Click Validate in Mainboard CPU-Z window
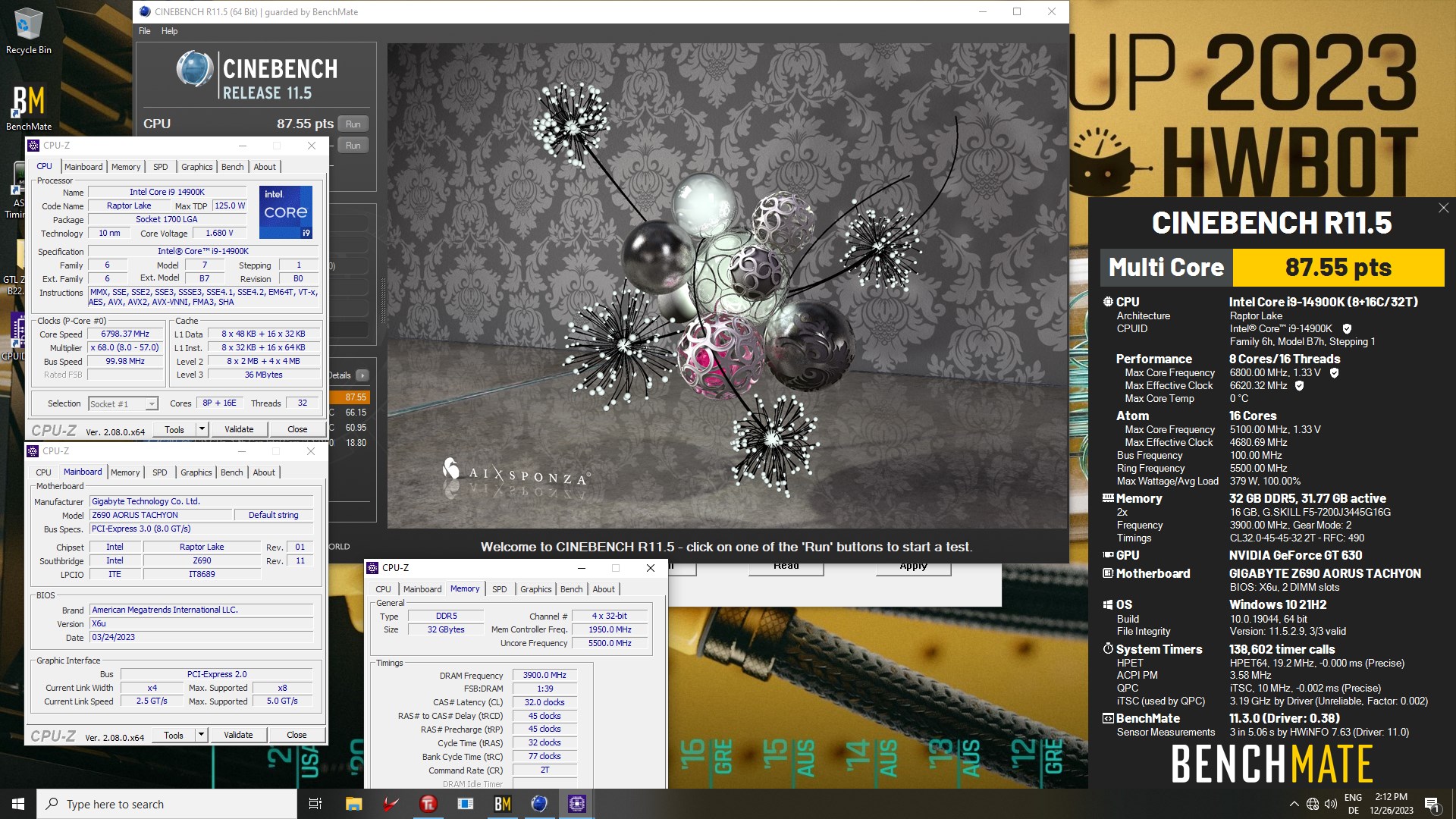This screenshot has width=1456, height=819. coord(238,735)
